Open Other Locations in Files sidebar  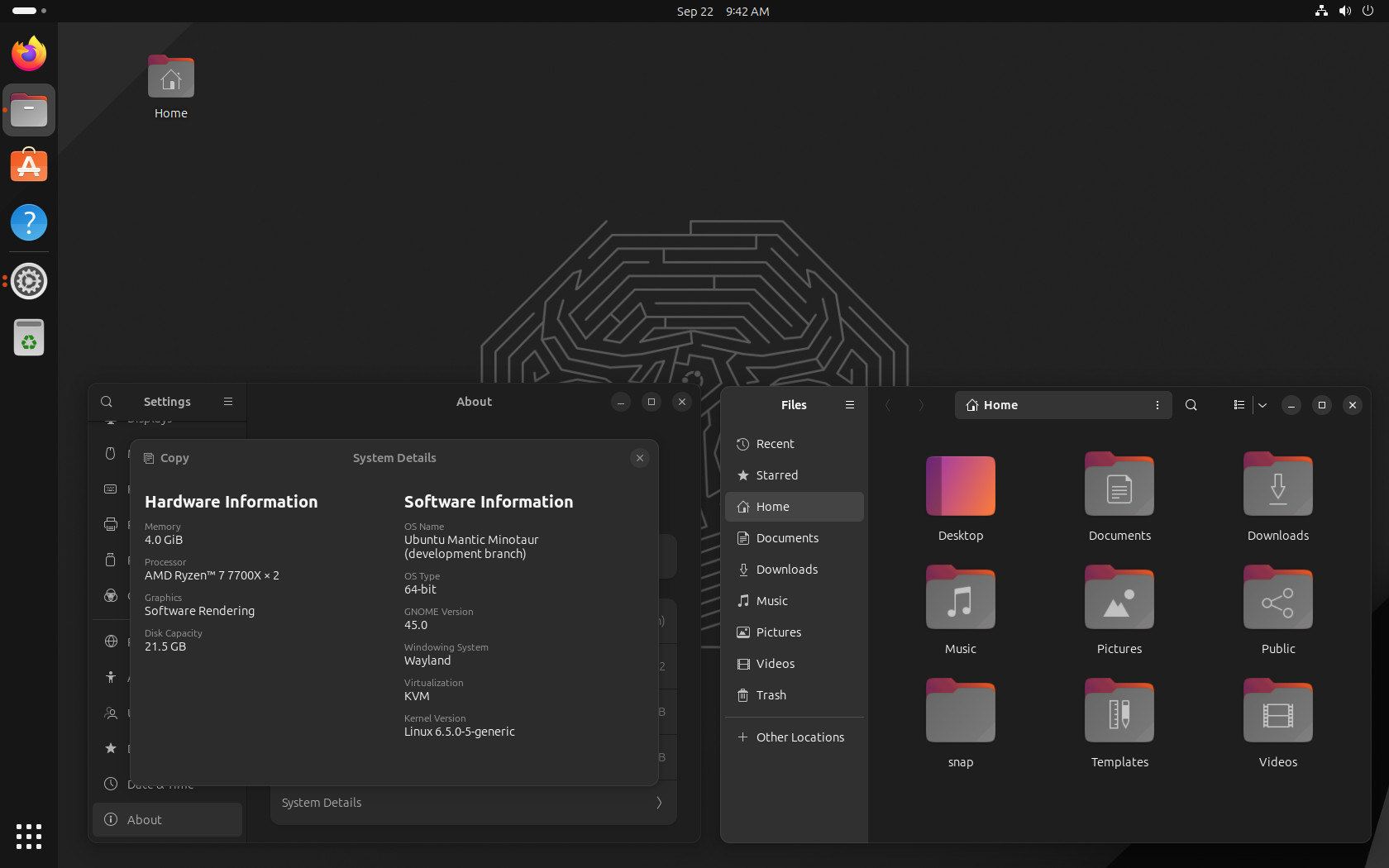795,737
